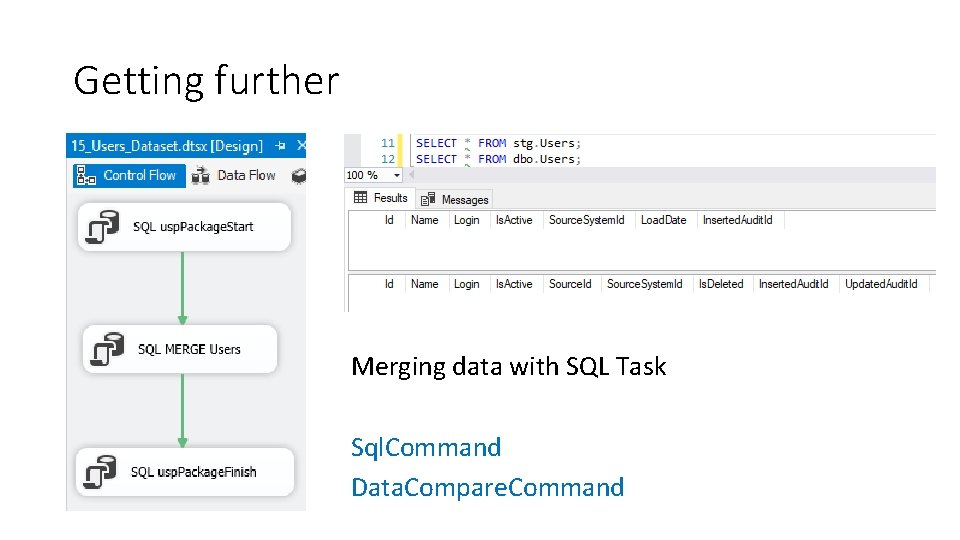Click line 11 SELECT FROM stg.Users query
Image resolution: width=960 pixels, height=540 pixels.
point(498,143)
